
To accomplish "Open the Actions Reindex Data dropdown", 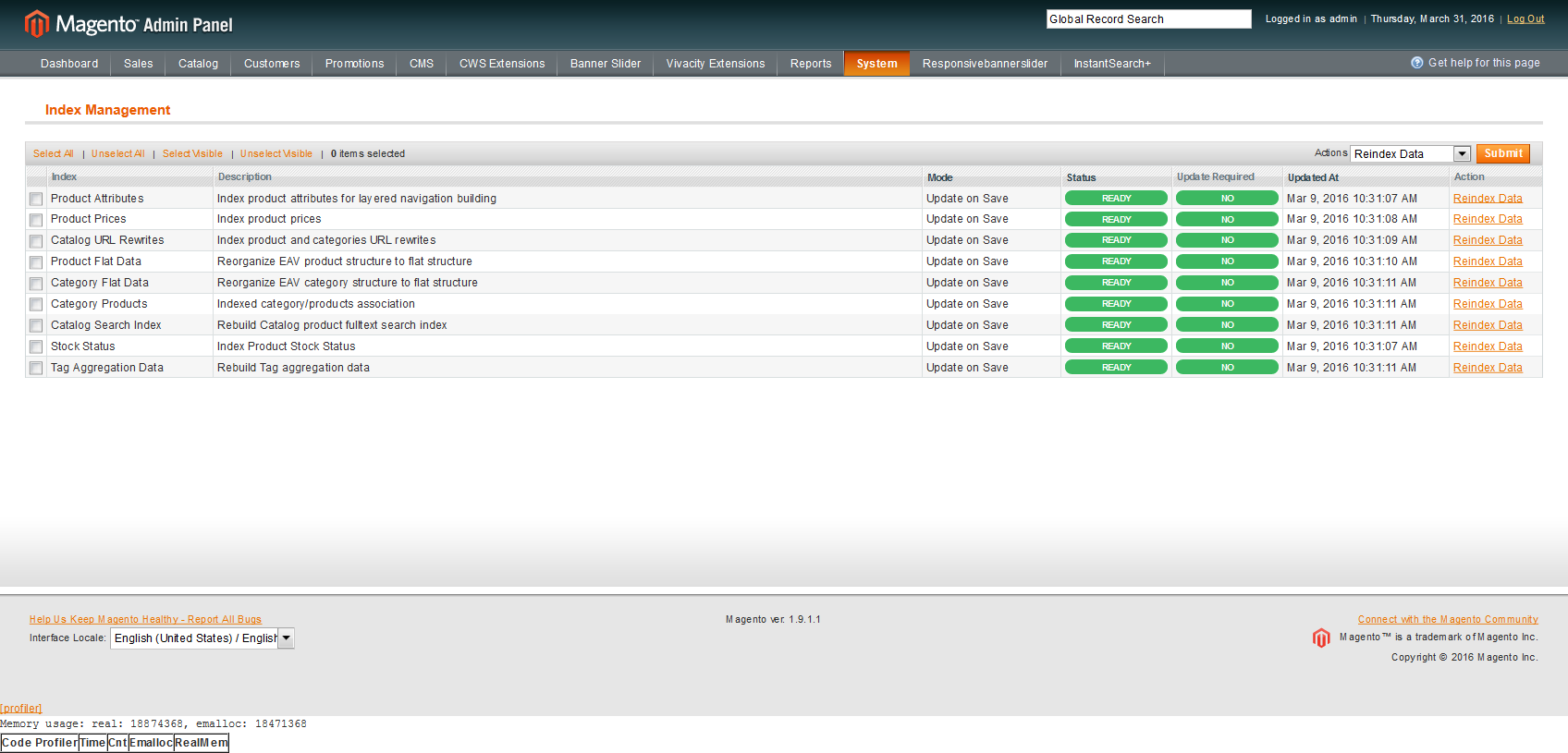I will pos(1410,153).
